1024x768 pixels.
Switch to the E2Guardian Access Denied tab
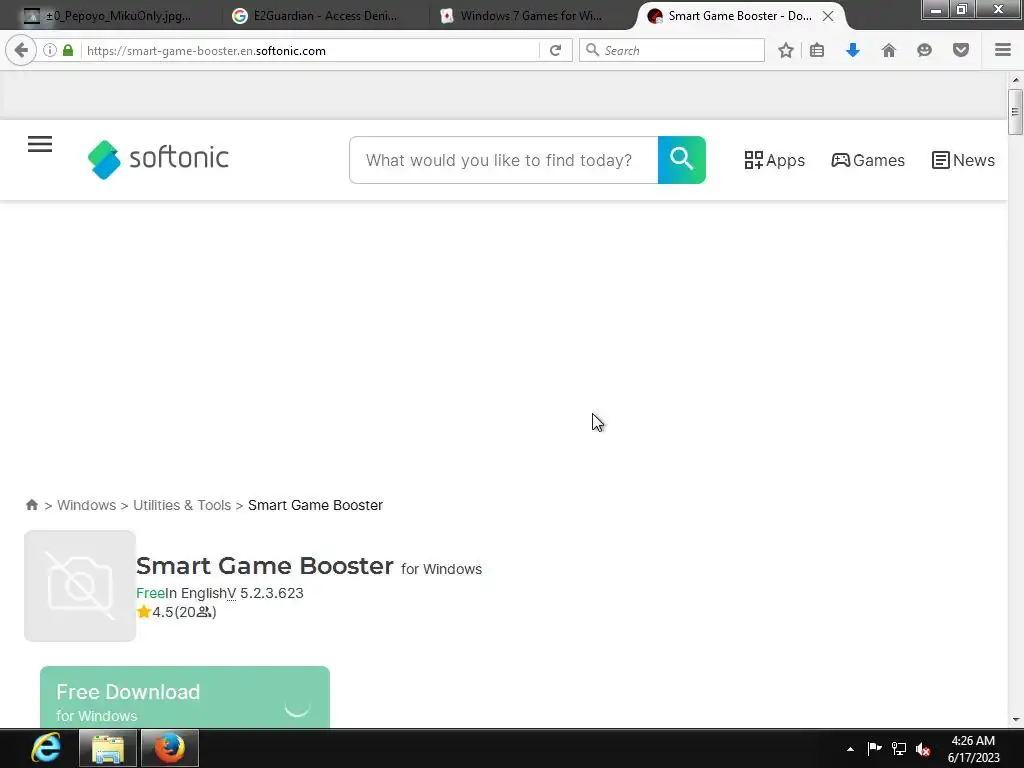(x=315, y=16)
